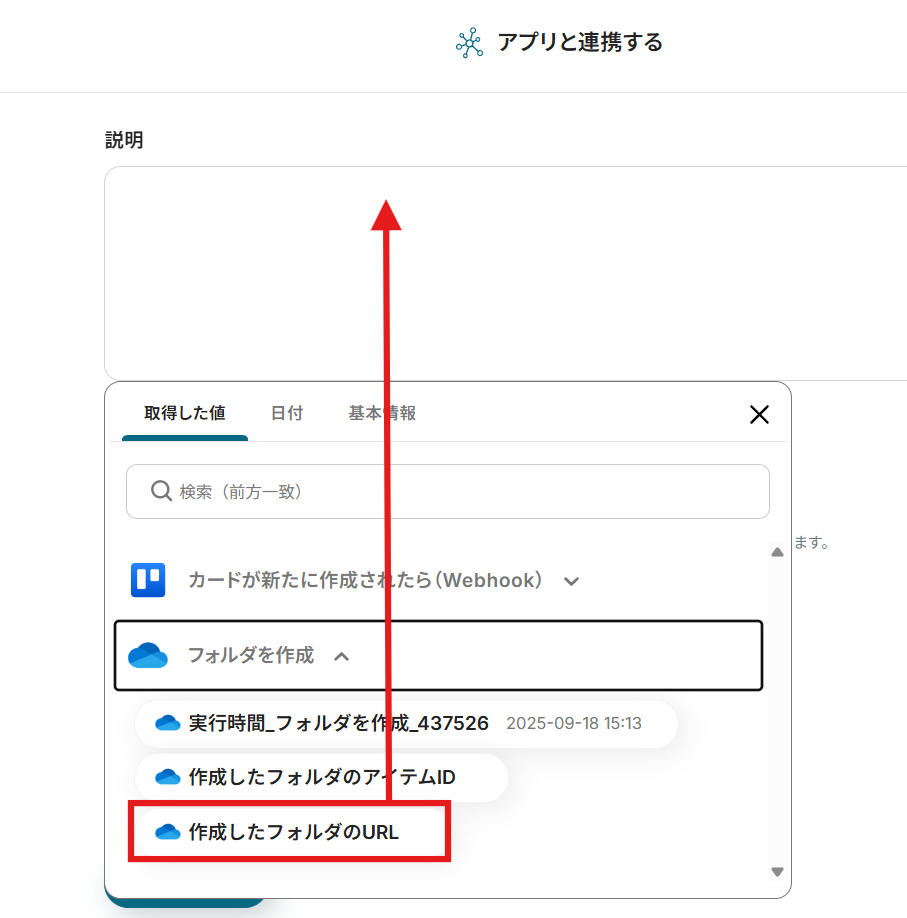Click the scrollbar down arrow in list
Screen dimensions: 907x918
tap(777, 871)
